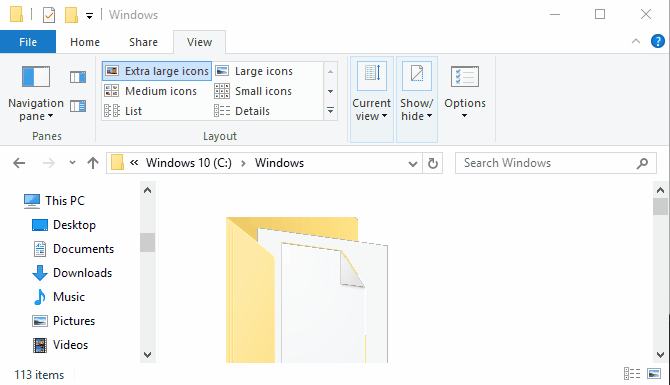This screenshot has width=670, height=385.
Task: Open Videos in the navigation pane
Action: point(60,344)
